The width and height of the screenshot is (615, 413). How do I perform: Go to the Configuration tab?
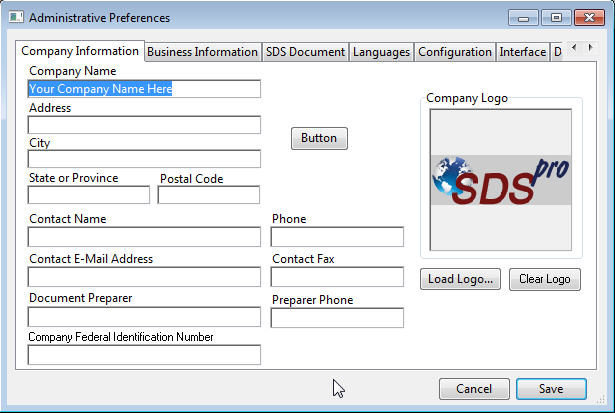[454, 52]
